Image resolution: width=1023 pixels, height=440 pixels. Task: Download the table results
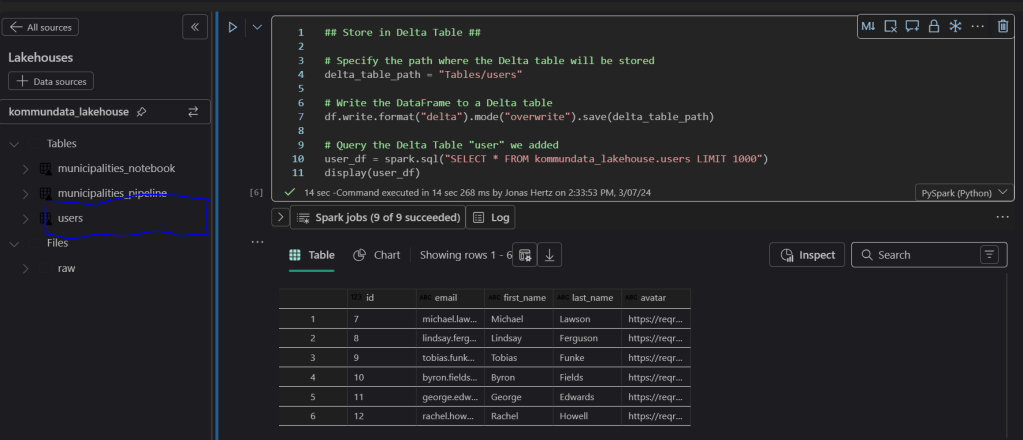[549, 255]
